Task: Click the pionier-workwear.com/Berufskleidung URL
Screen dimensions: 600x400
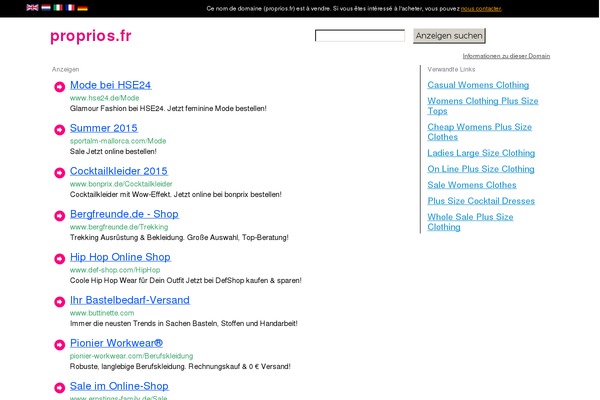Action: click(x=131, y=356)
